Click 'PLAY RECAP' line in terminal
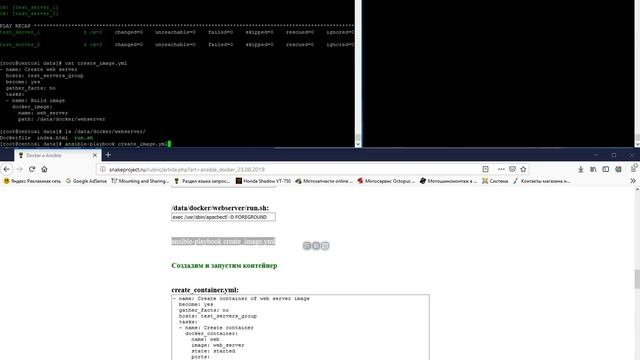The width and height of the screenshot is (640, 360). click(x=177, y=26)
